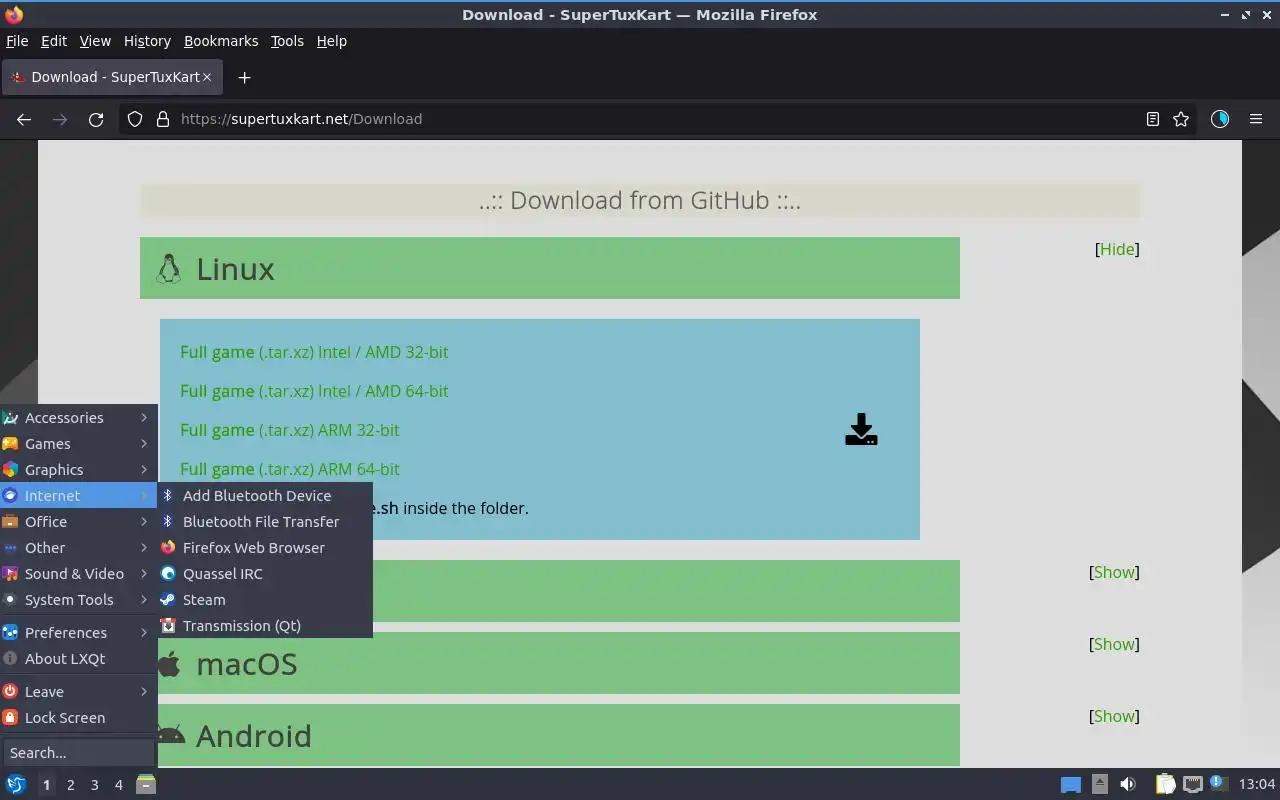1280x800 pixels.
Task: Open the Tools menu
Action: (287, 41)
